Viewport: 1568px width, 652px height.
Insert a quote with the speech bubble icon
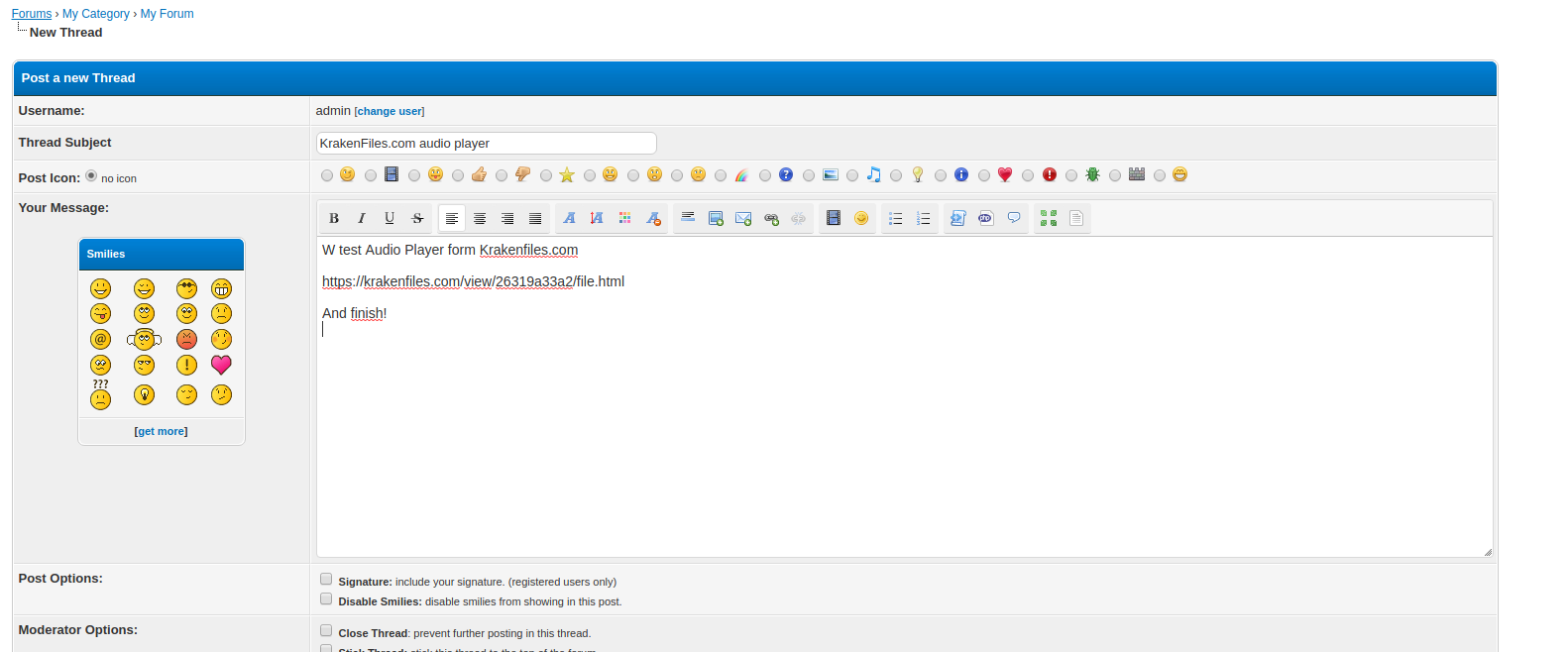(1014, 218)
